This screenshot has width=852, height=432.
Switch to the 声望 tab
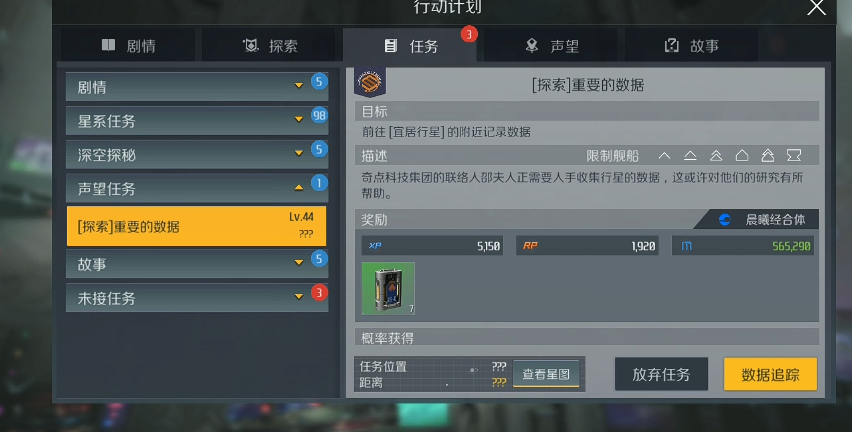(x=552, y=46)
